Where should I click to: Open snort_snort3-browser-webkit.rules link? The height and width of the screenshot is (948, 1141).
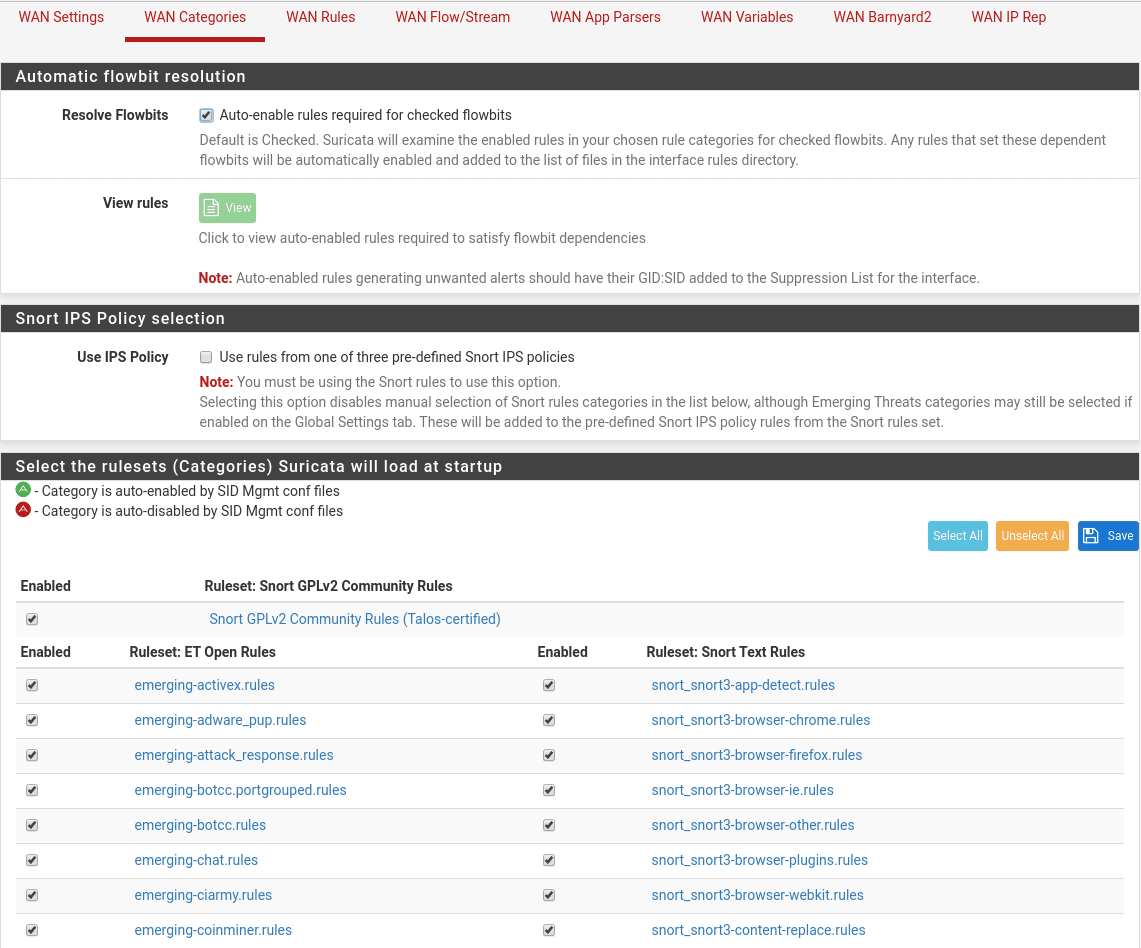[x=758, y=895]
